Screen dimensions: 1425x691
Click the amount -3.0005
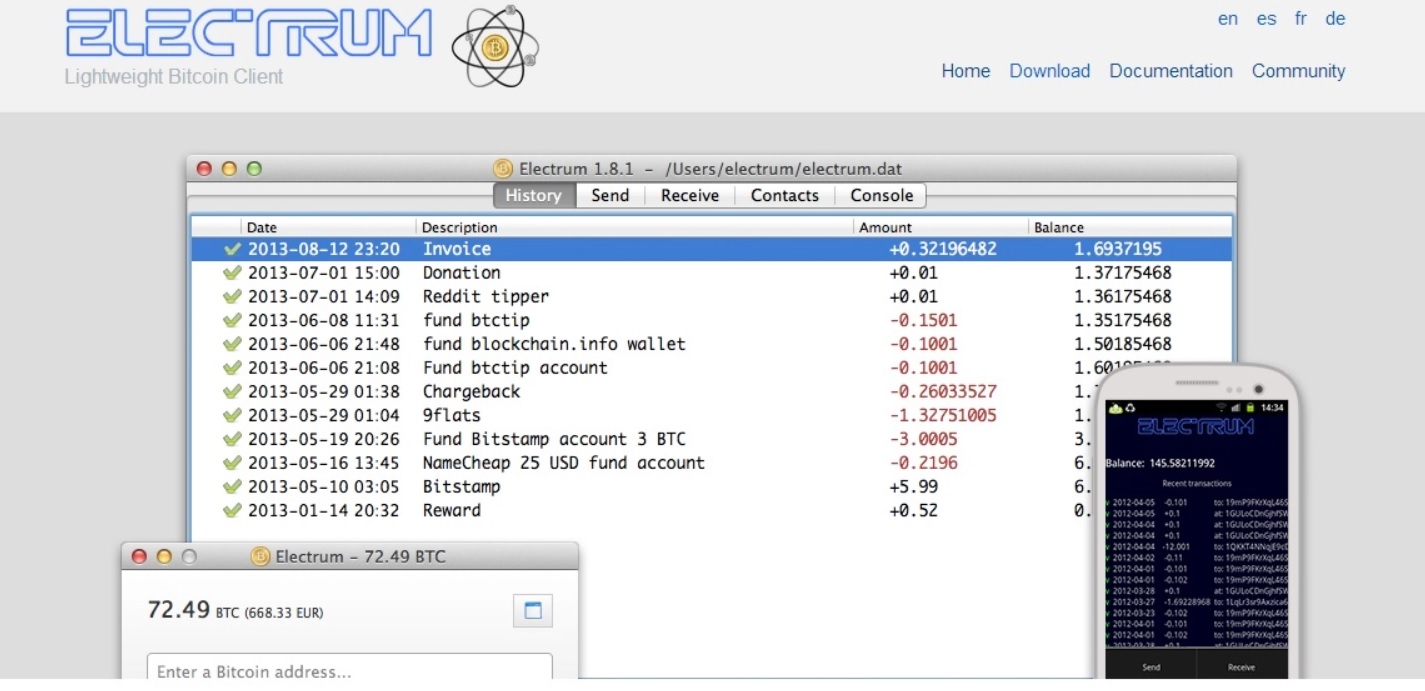pyautogui.click(x=923, y=439)
